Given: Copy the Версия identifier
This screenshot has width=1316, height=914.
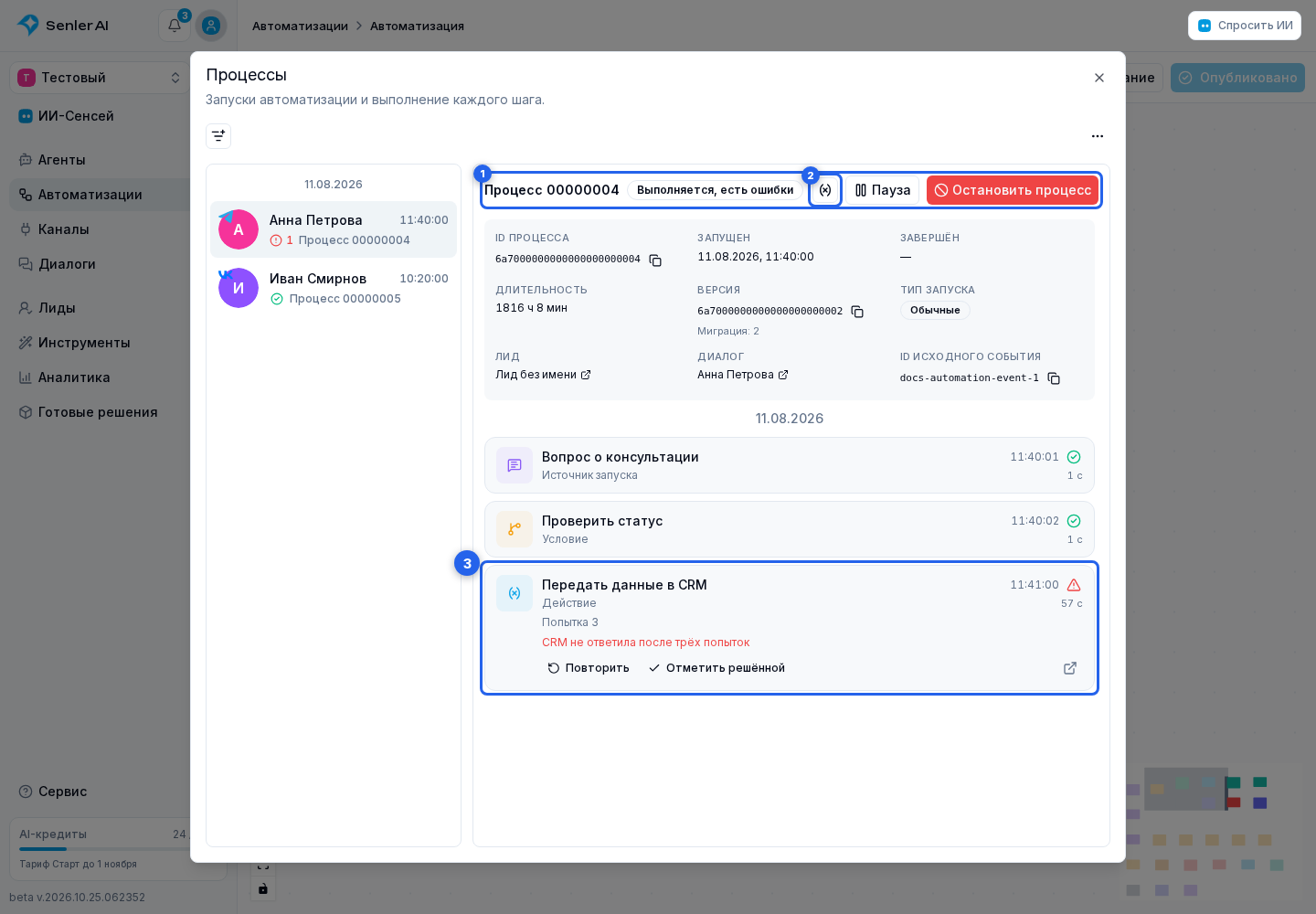Looking at the screenshot, I should [x=857, y=312].
